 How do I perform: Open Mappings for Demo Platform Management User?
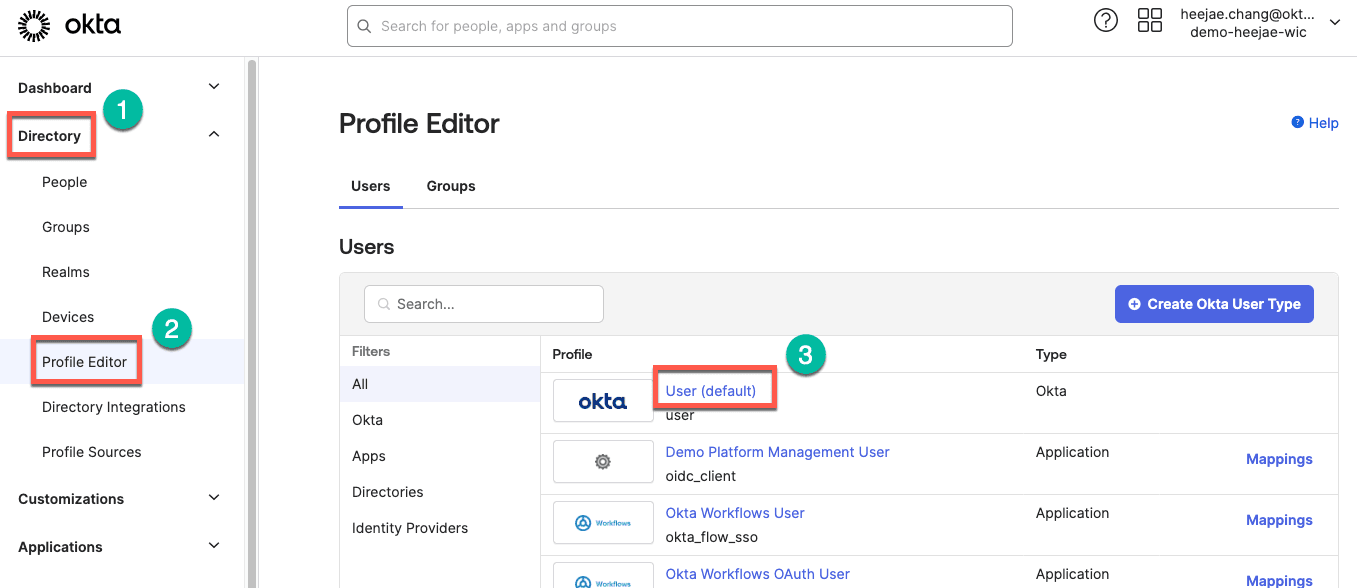click(1278, 459)
